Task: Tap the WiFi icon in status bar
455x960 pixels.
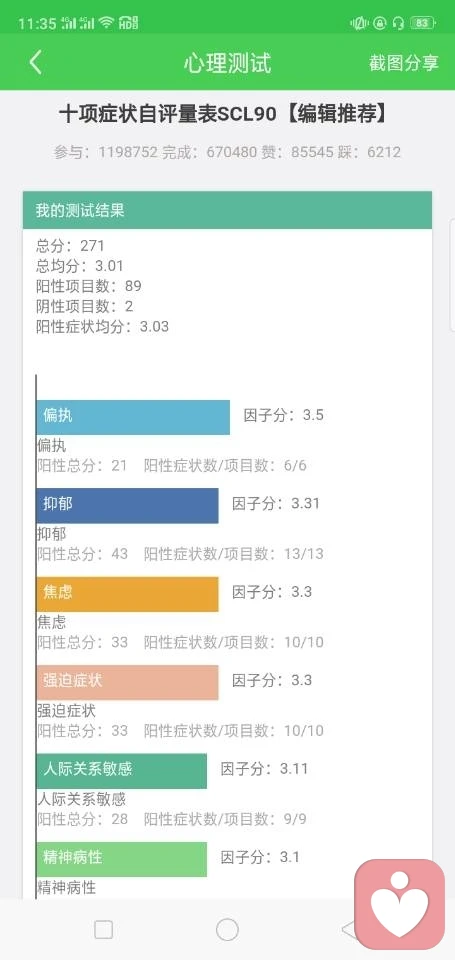Action: click(107, 23)
